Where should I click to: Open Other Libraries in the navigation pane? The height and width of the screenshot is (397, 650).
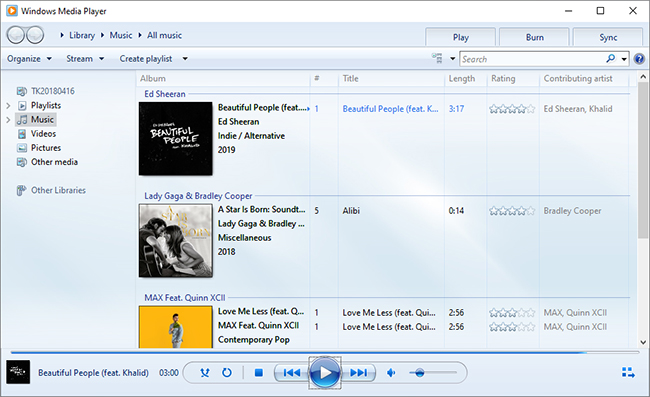point(58,190)
